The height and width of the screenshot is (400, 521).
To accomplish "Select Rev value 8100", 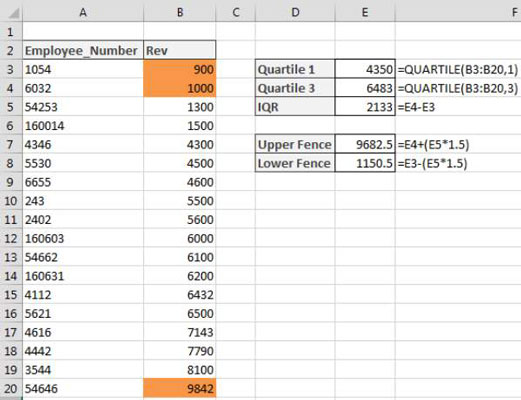I will point(180,370).
